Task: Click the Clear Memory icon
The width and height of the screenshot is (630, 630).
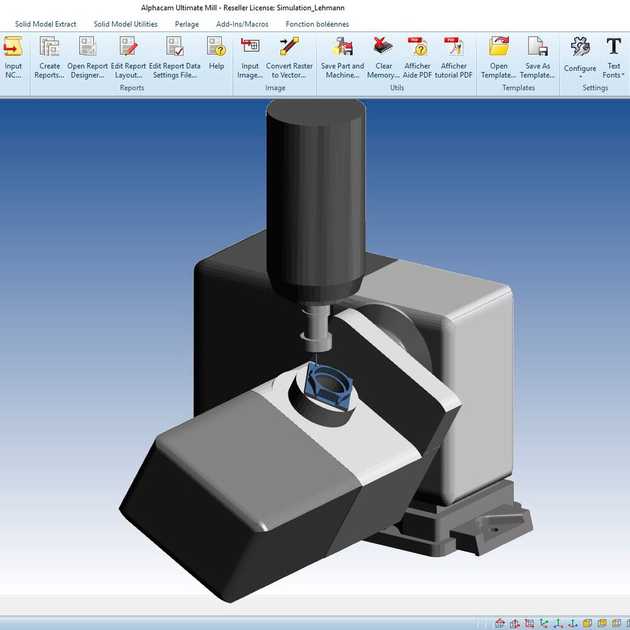Action: pyautogui.click(x=383, y=47)
